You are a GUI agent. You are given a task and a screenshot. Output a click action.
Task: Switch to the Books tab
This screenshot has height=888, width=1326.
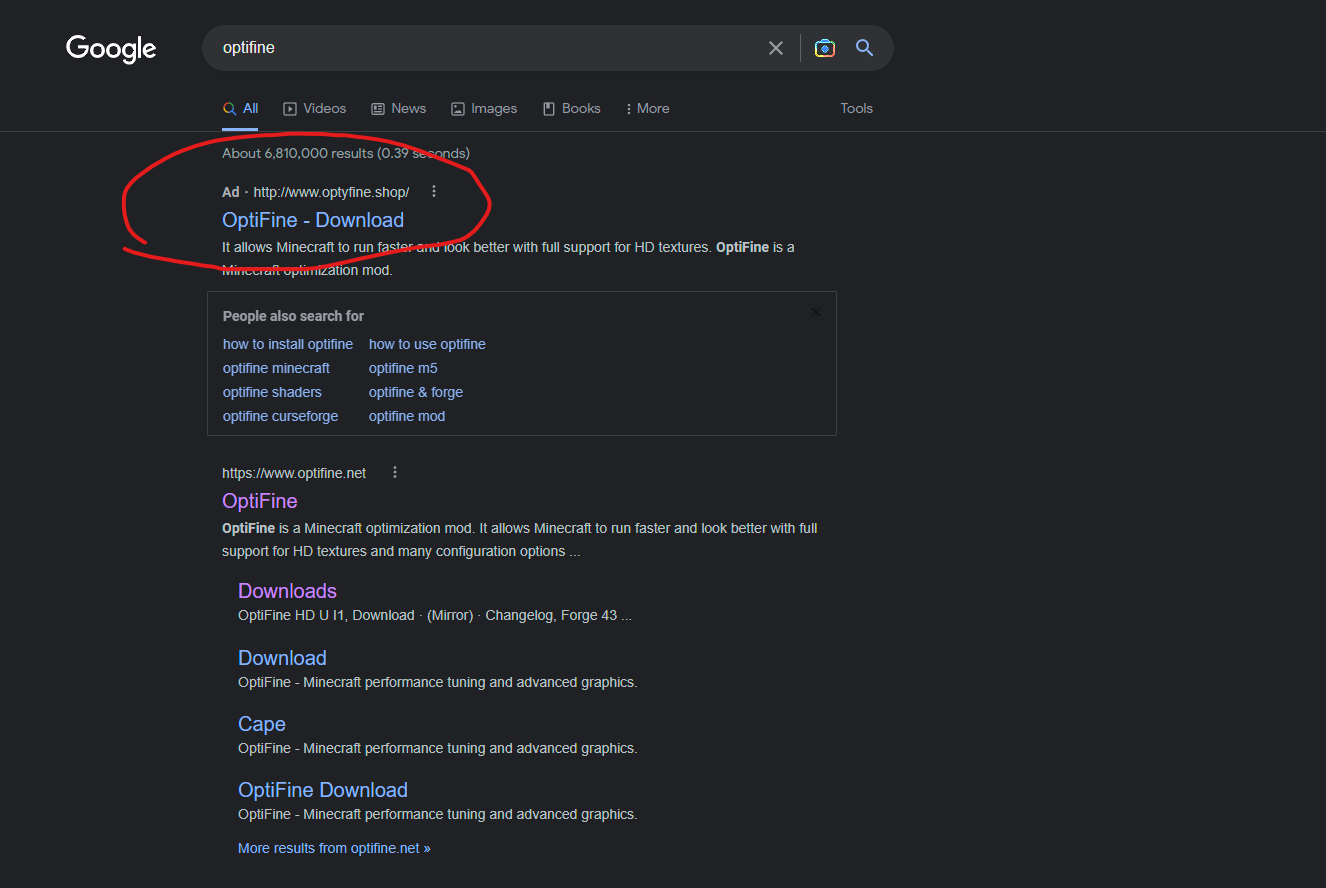pyautogui.click(x=571, y=108)
